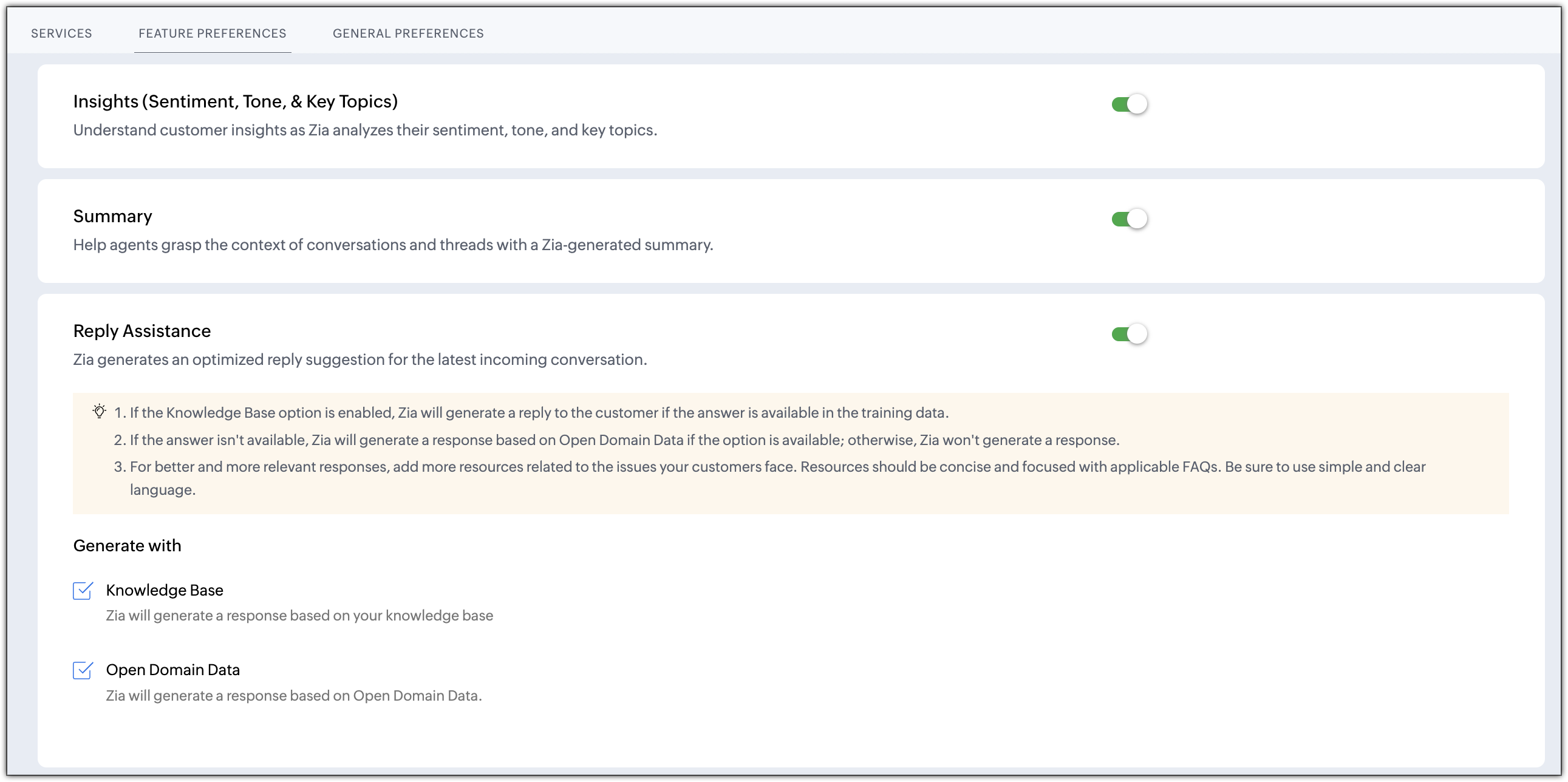The width and height of the screenshot is (1568, 782).
Task: Click 'Zia generates an optimized reply suggestion' description
Action: pos(360,359)
